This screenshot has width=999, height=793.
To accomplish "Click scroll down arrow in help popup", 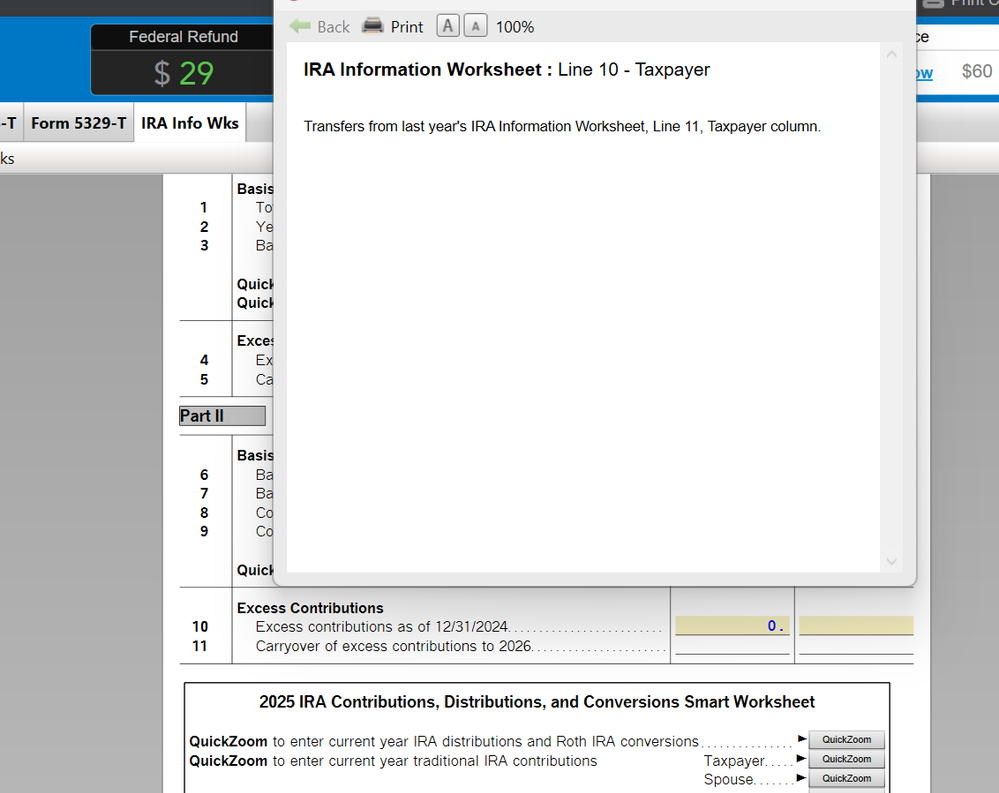I will click(891, 561).
